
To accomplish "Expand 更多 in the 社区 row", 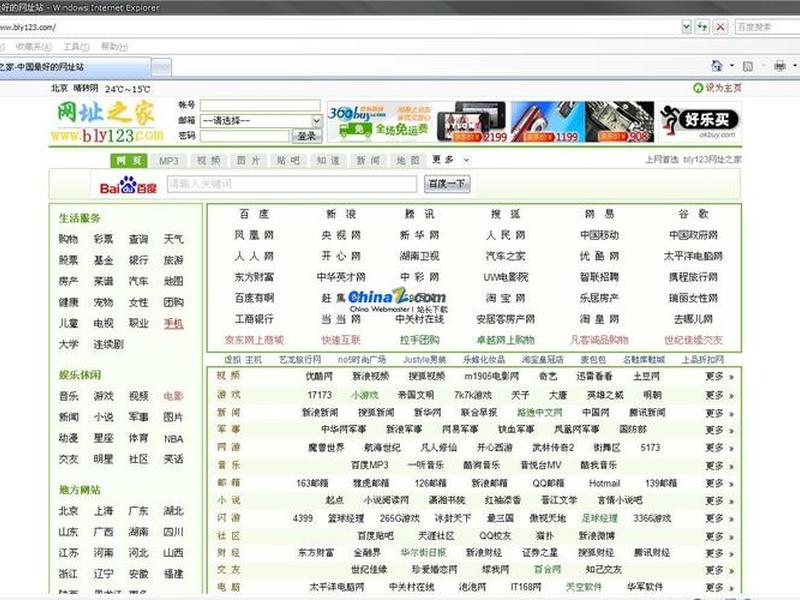I will point(719,536).
